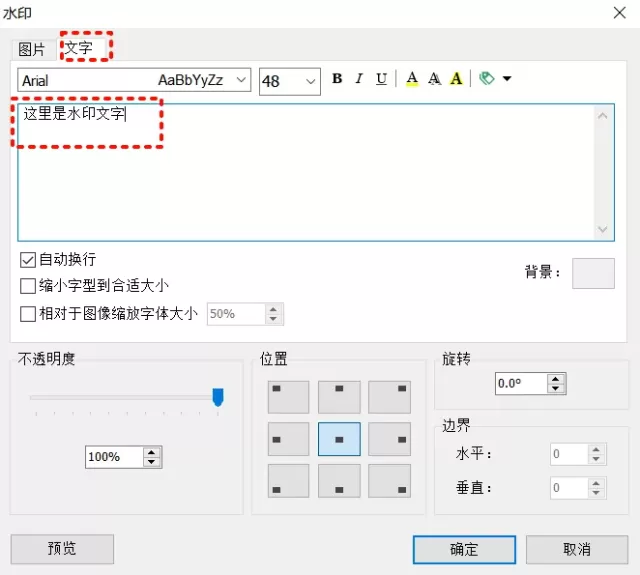Viewport: 640px width, 575px height.
Task: Switch to the 图片 tab
Action: (32, 49)
